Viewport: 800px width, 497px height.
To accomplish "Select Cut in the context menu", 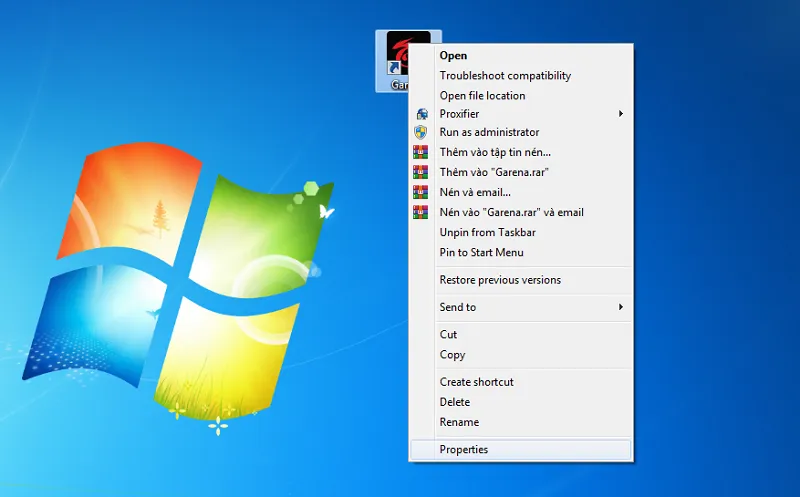I will (448, 335).
